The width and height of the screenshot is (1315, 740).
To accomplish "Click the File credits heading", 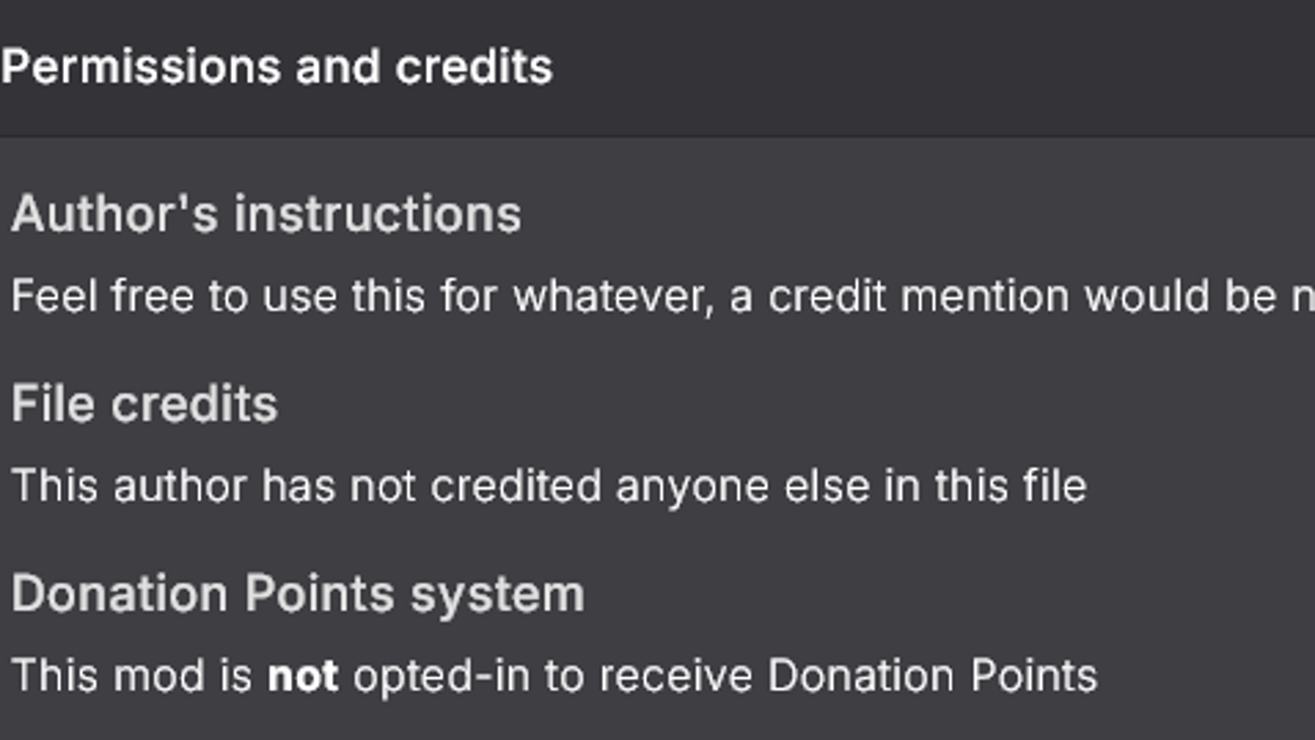I will point(144,404).
